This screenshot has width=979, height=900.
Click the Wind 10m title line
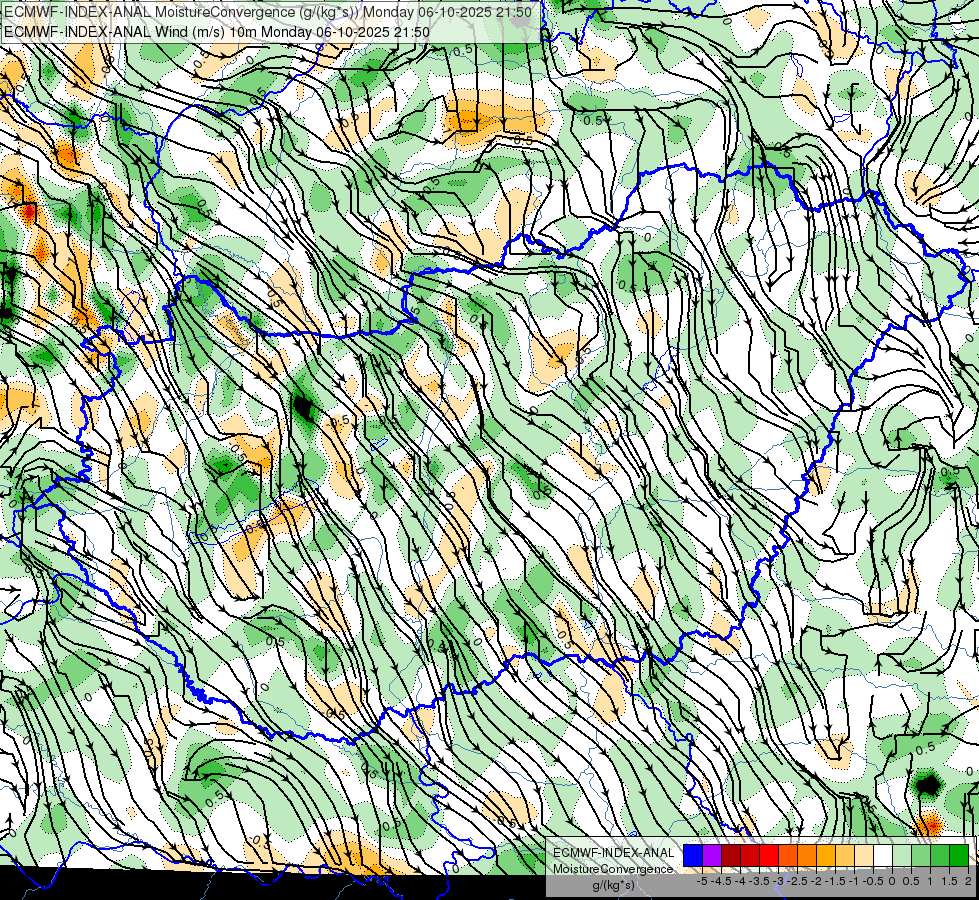216,31
